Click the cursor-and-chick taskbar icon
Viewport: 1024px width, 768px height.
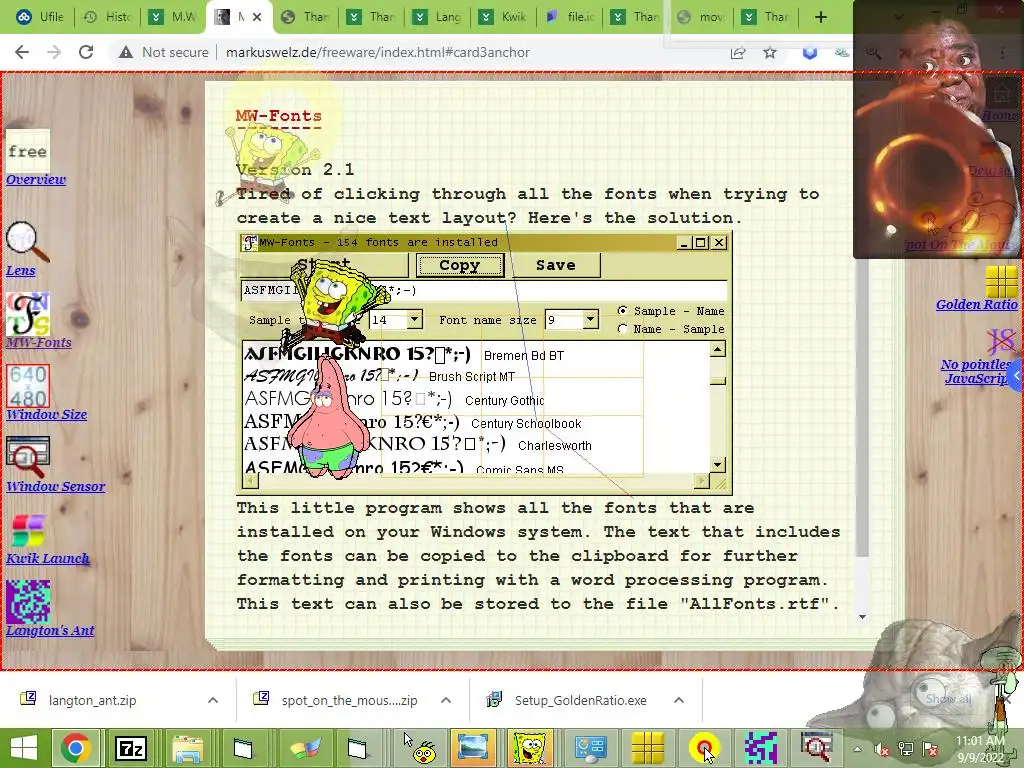coord(418,748)
